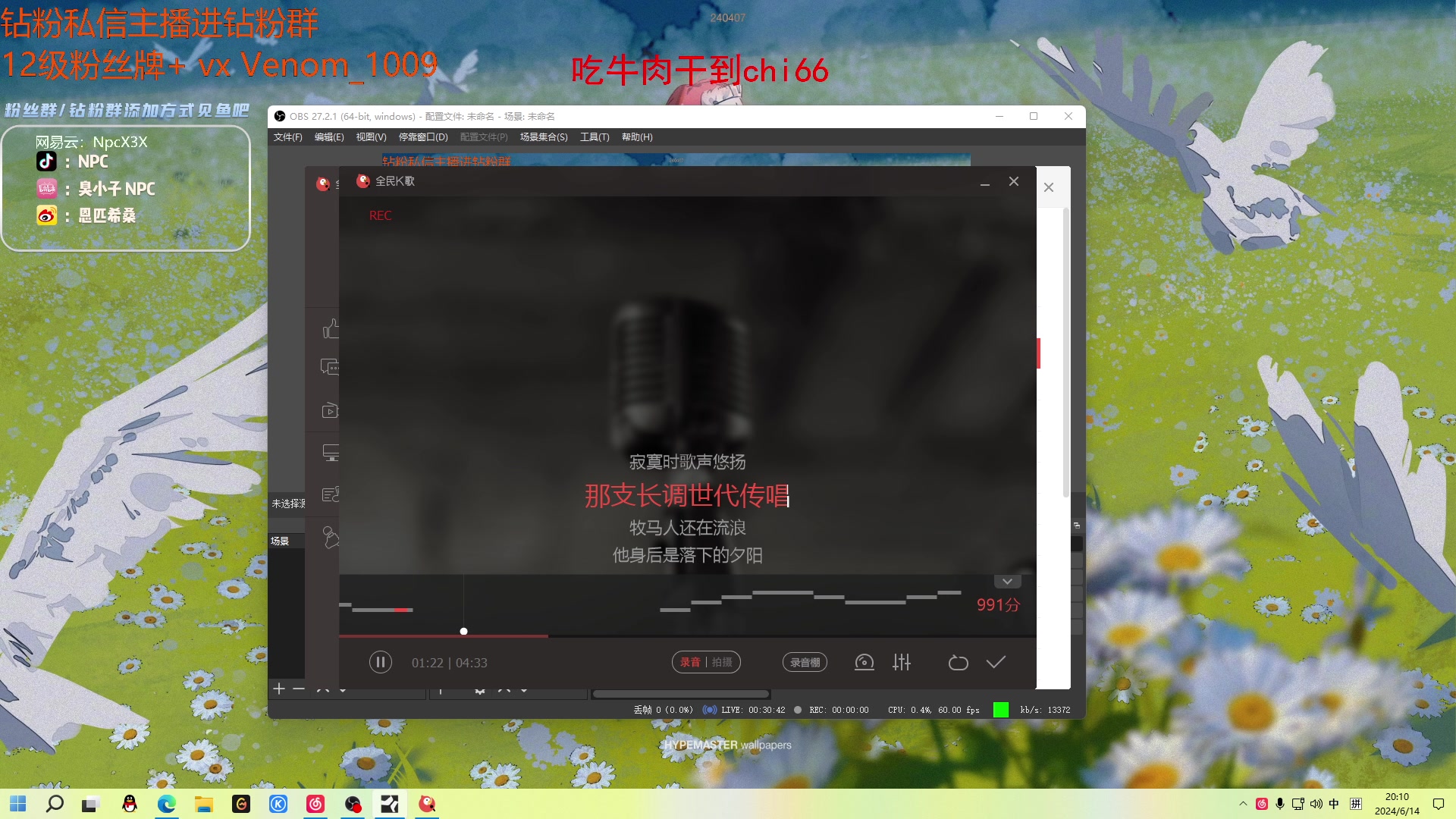The height and width of the screenshot is (819, 1456).
Task: Show hidden system tray icons
Action: tap(1243, 804)
